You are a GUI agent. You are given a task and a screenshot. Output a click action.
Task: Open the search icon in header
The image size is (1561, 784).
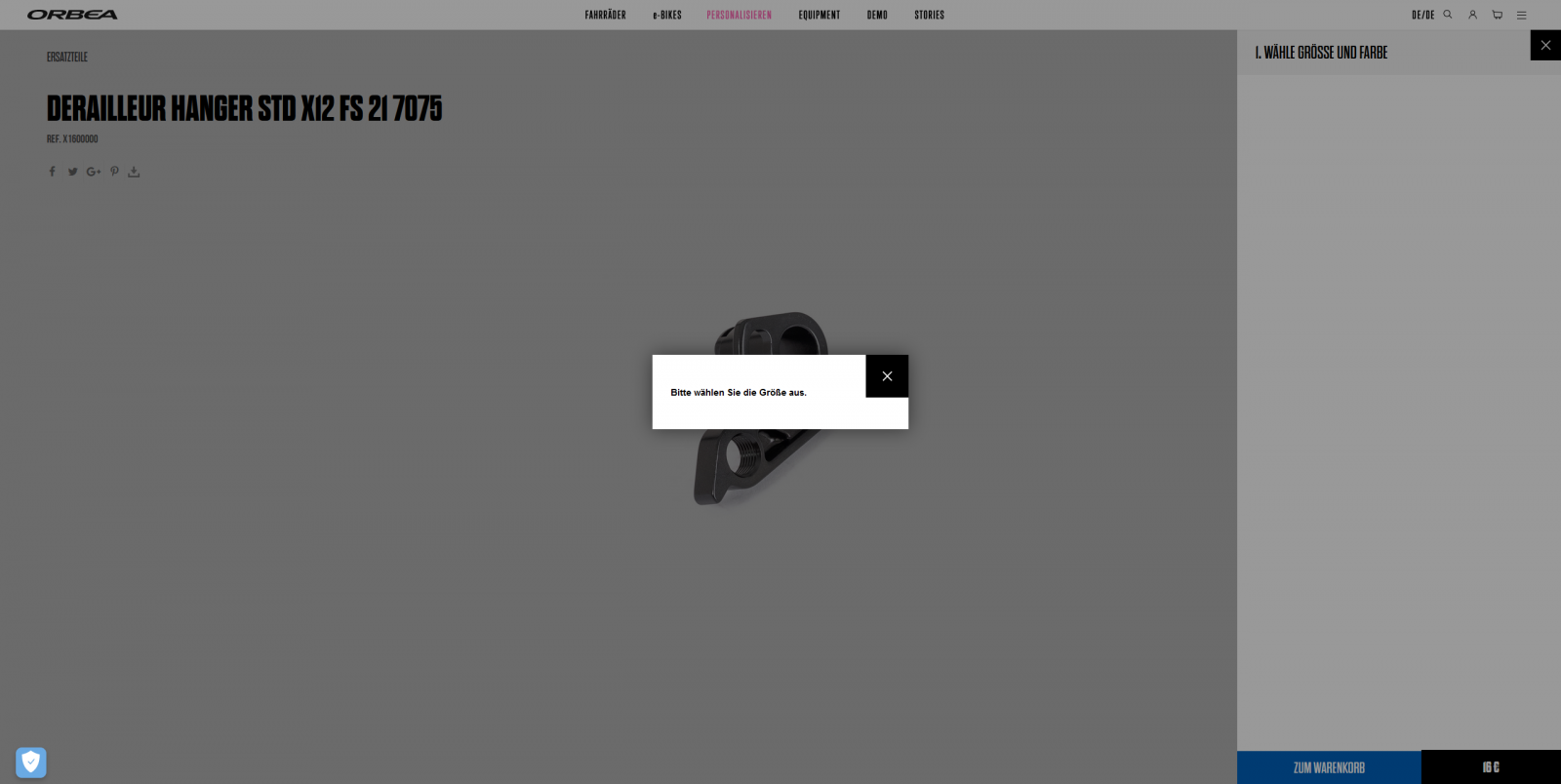click(x=1448, y=15)
